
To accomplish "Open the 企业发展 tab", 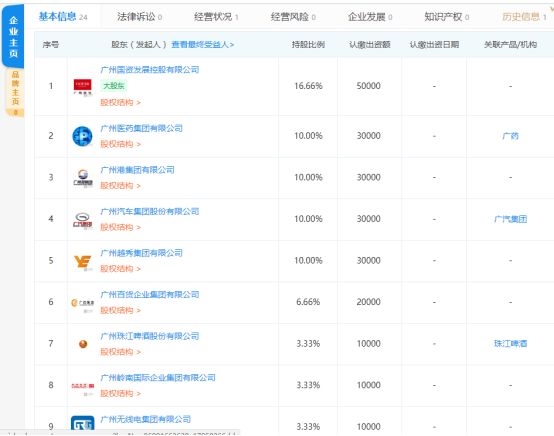I will point(370,17).
